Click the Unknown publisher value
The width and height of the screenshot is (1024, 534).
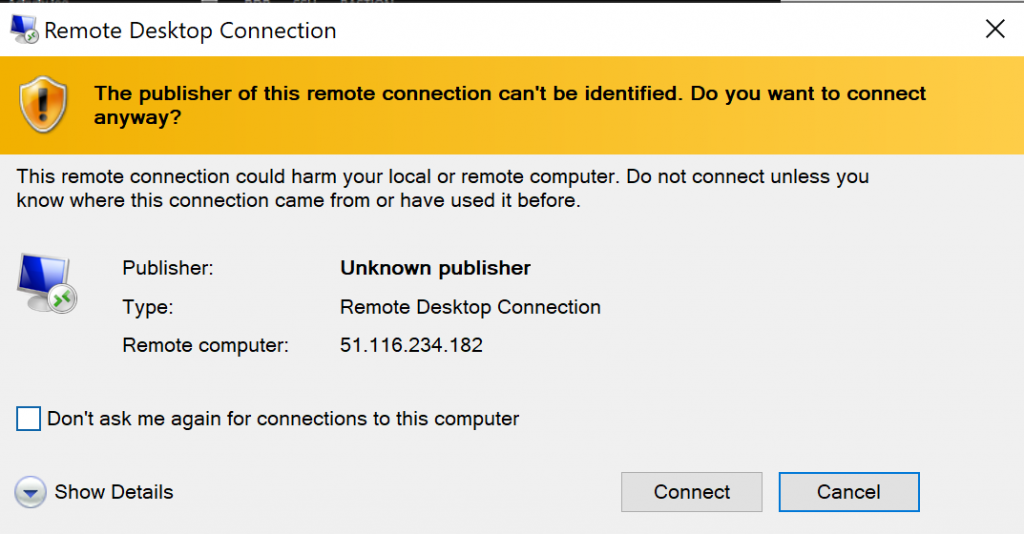point(435,268)
